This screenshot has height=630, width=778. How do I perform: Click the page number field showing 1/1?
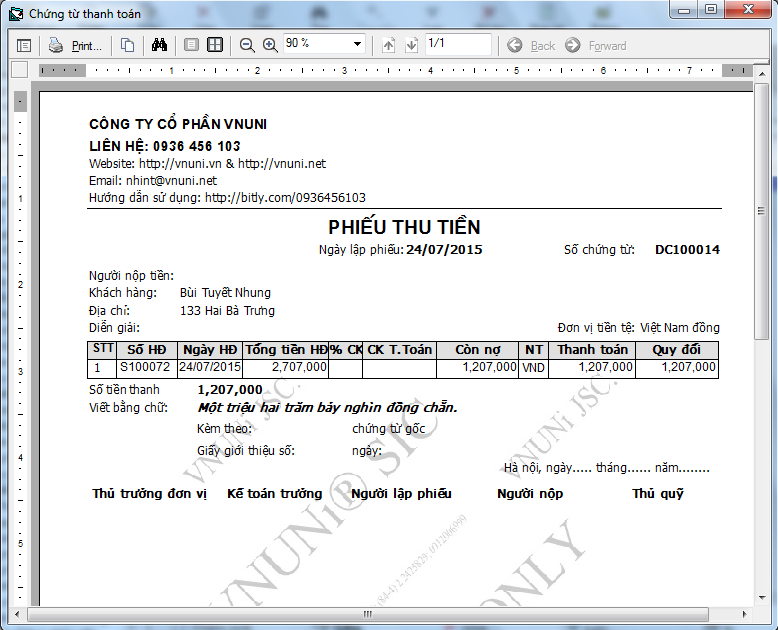(457, 44)
